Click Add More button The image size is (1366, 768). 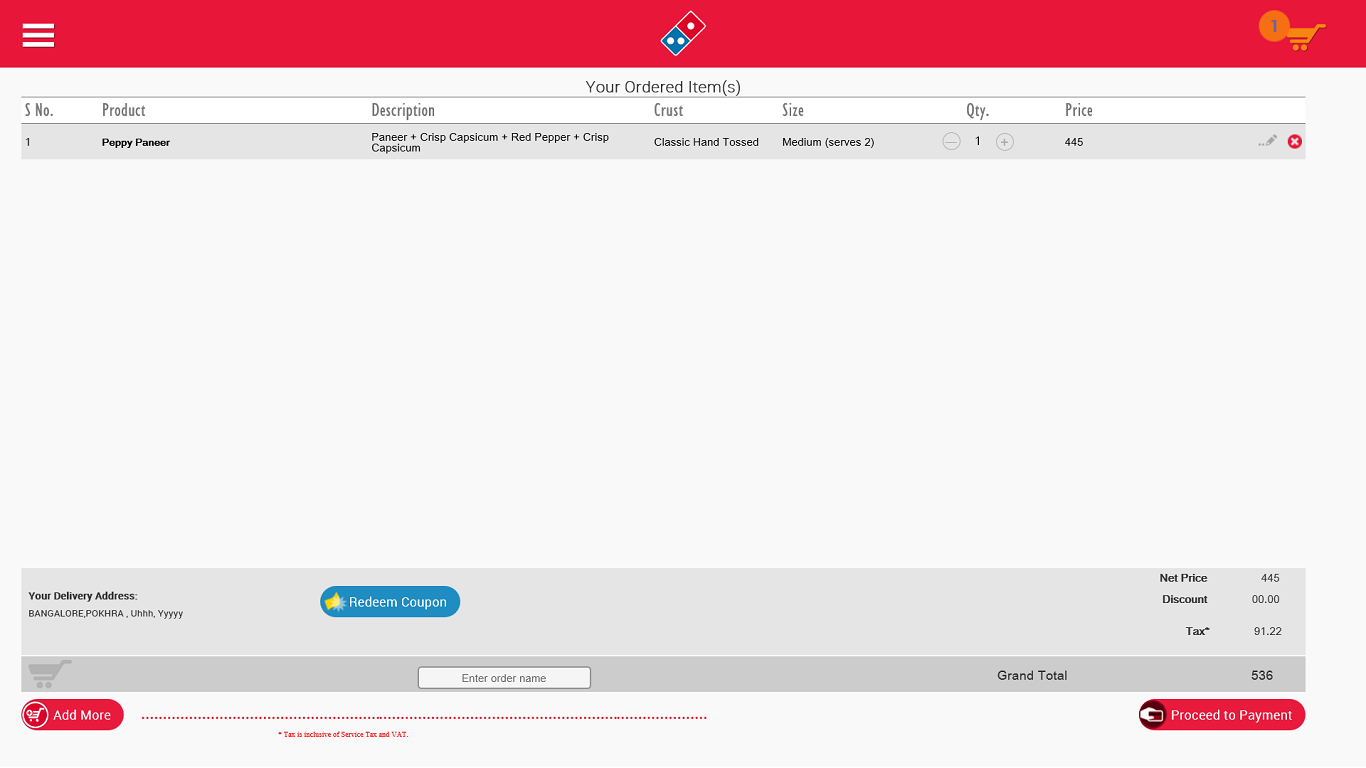(72, 715)
